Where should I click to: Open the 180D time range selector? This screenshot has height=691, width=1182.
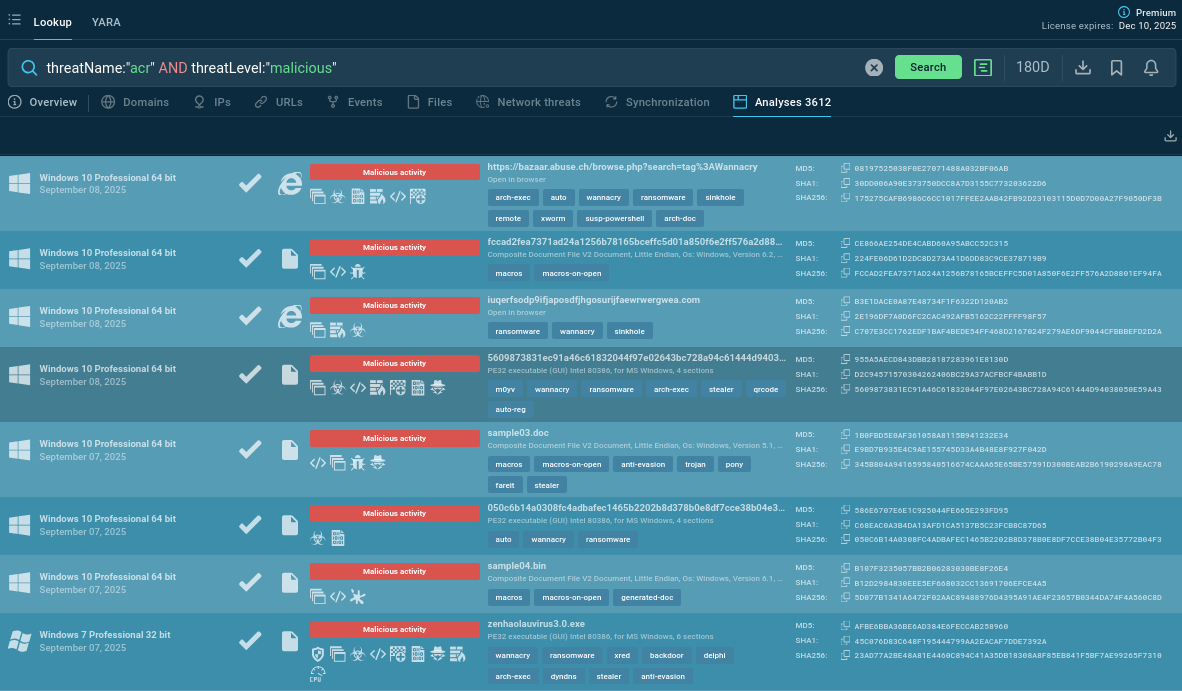[x=1032, y=67]
